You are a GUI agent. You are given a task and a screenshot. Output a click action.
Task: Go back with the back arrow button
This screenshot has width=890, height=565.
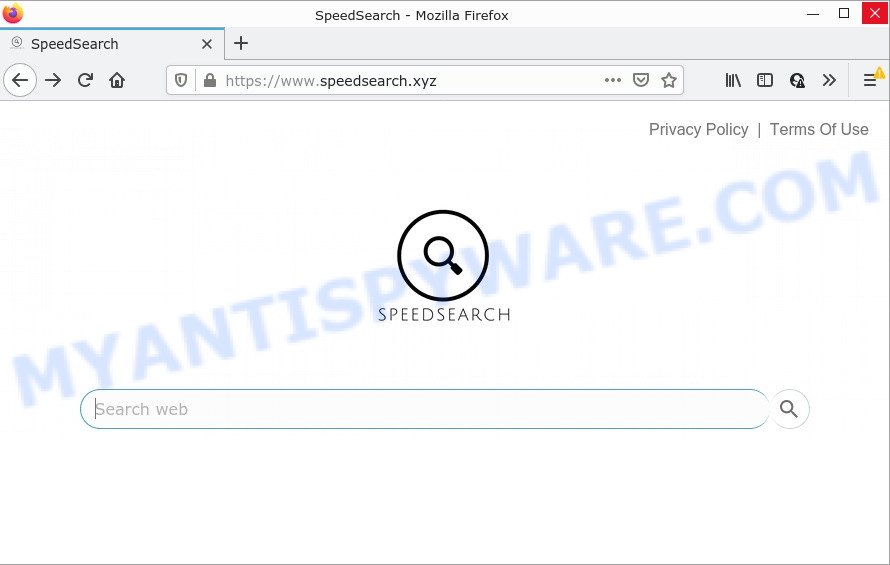tap(20, 80)
